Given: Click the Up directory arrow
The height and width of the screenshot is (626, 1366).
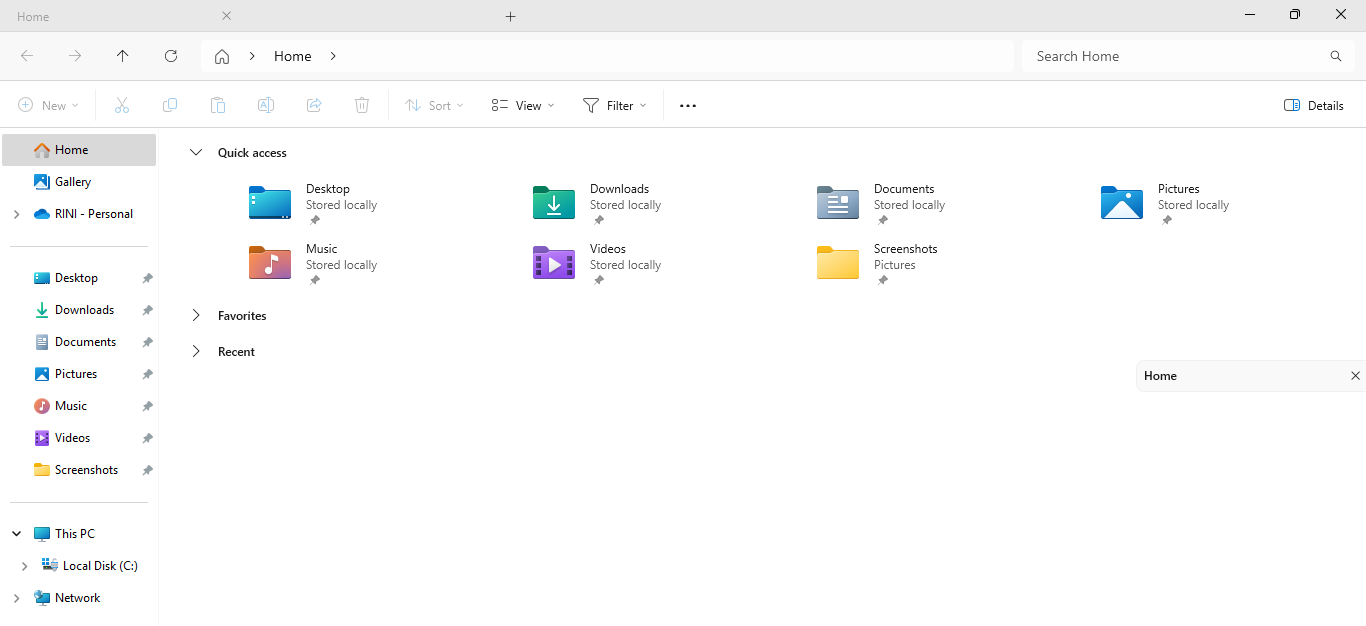Looking at the screenshot, I should point(122,56).
